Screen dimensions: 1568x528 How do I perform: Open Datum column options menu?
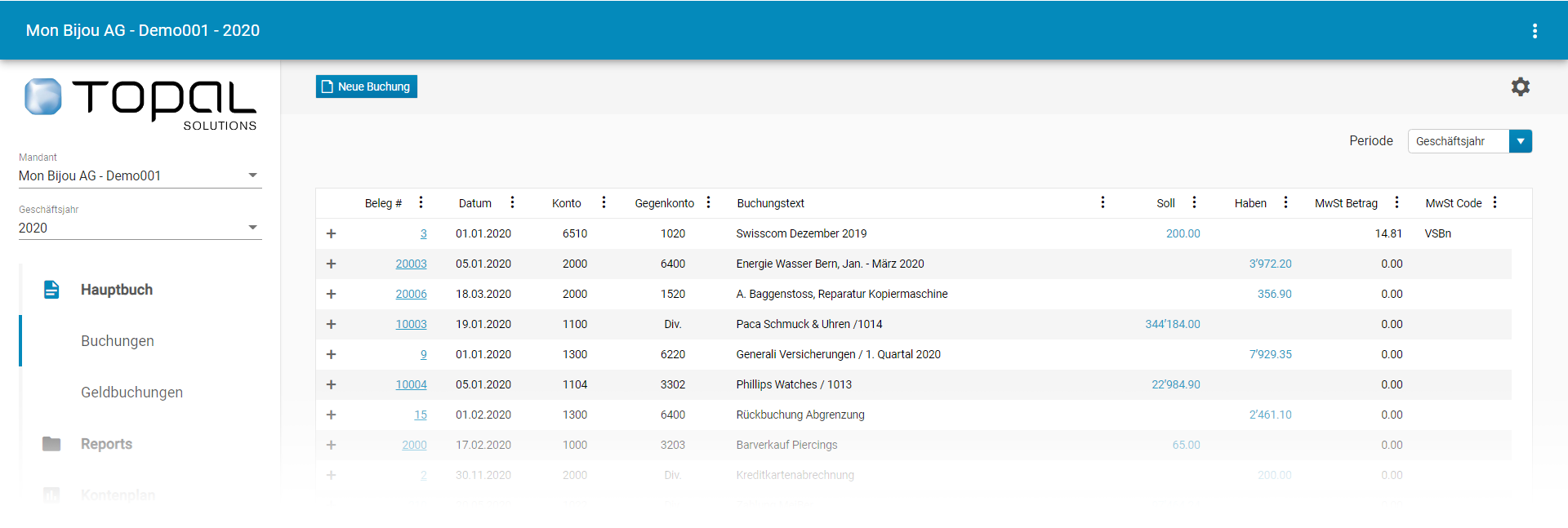(x=512, y=202)
